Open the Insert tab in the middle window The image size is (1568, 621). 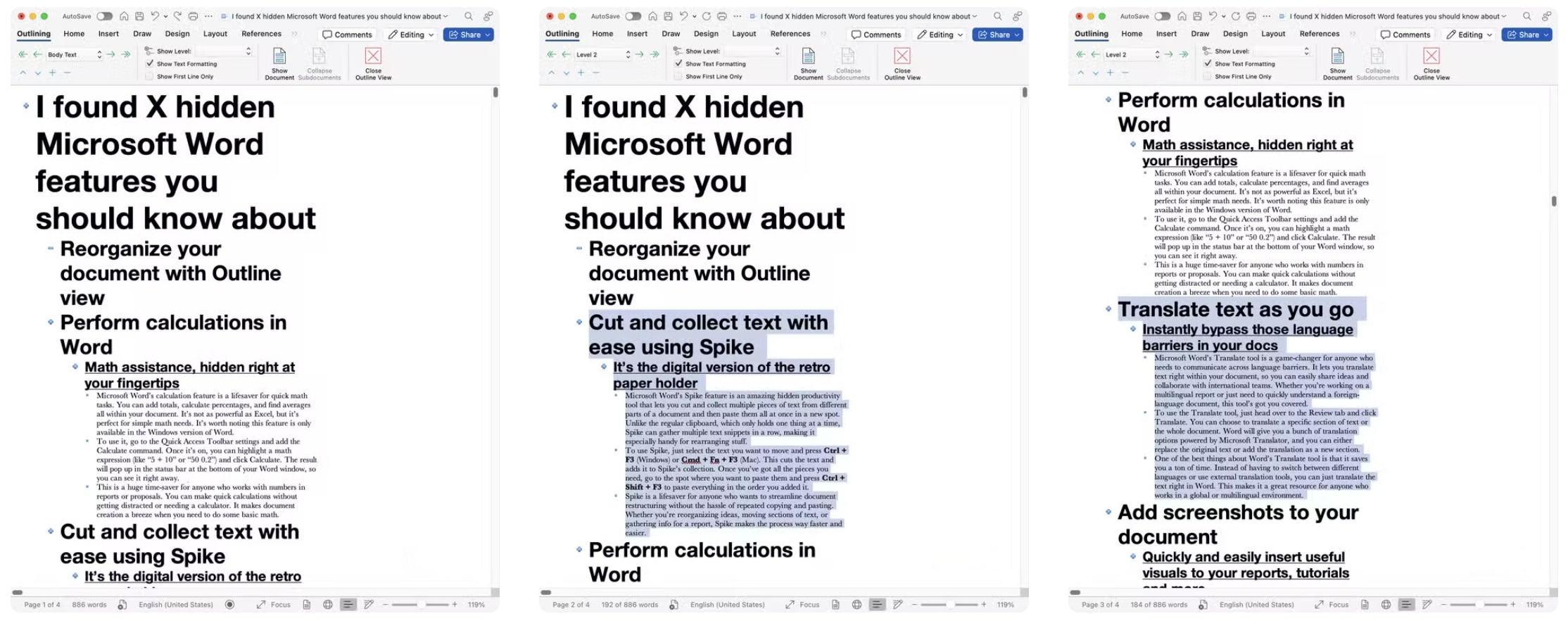(637, 34)
